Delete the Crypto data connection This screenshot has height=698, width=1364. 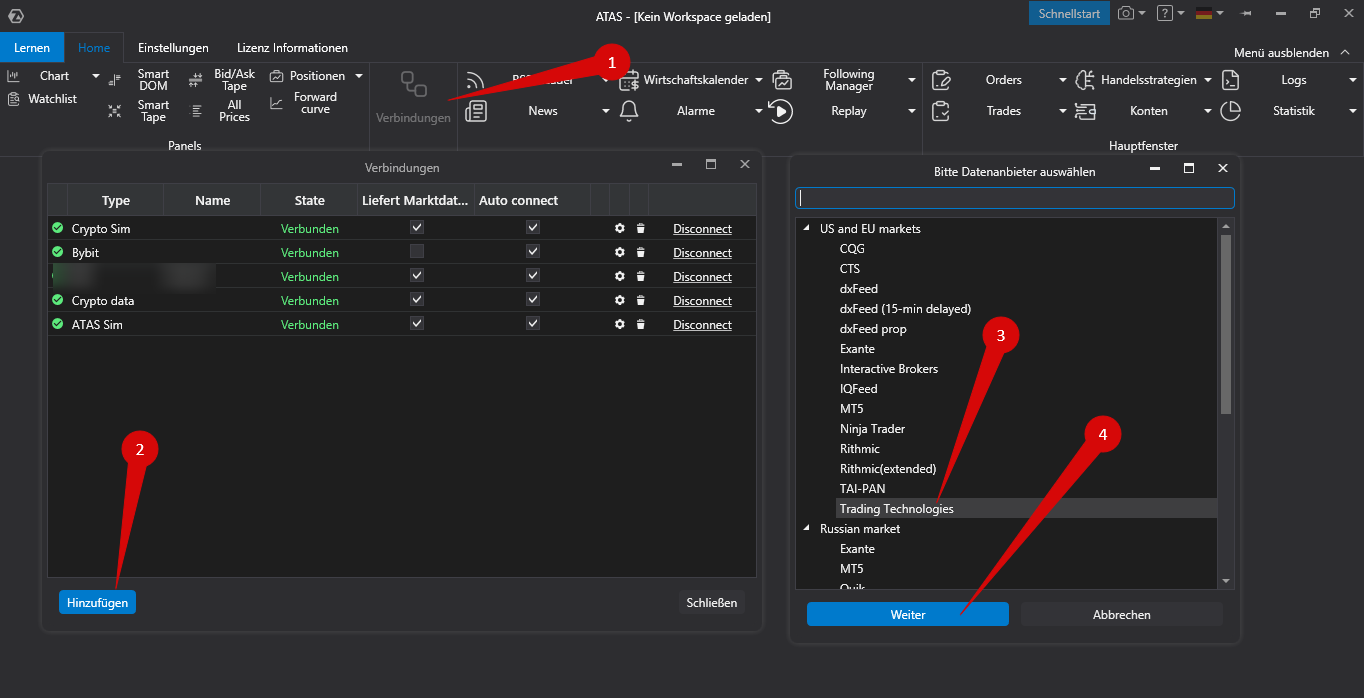(641, 301)
